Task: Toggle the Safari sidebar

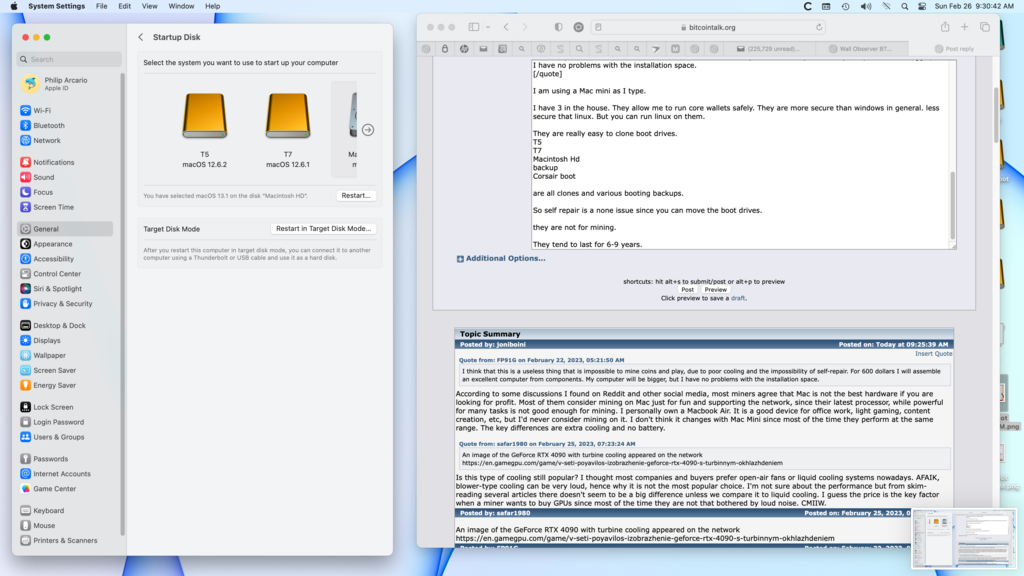Action: click(474, 27)
